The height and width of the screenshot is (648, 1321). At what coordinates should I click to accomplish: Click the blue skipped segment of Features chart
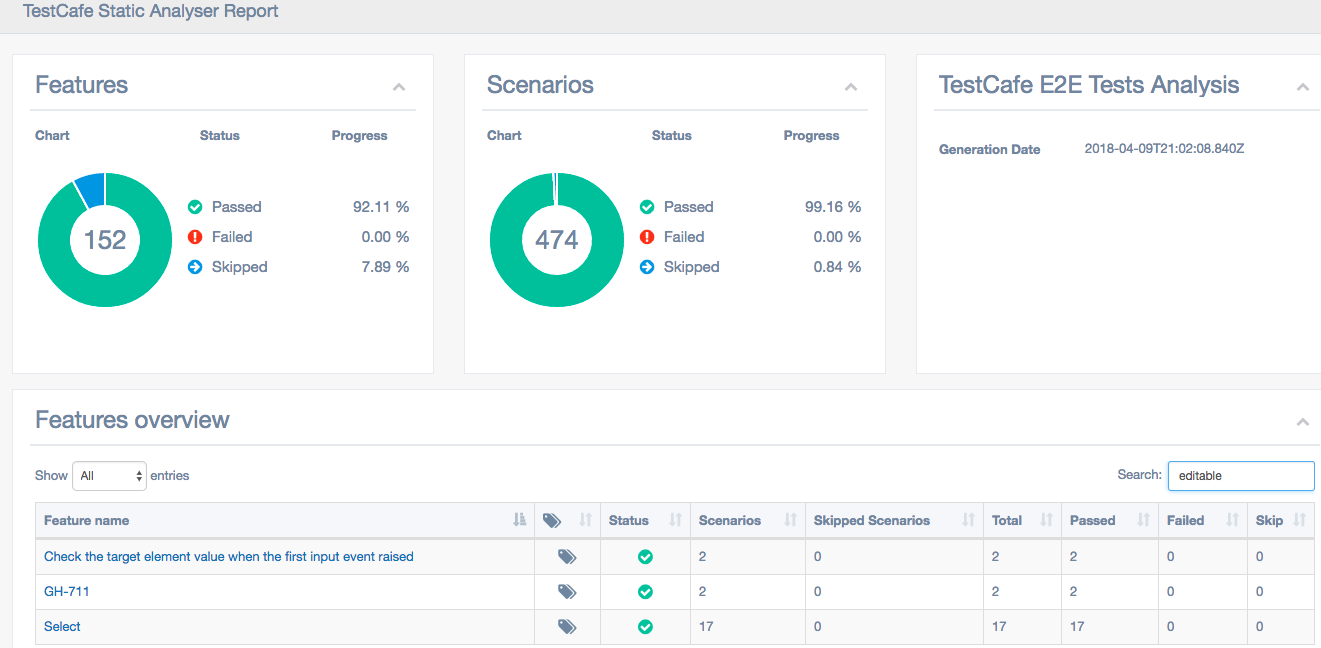(91, 190)
